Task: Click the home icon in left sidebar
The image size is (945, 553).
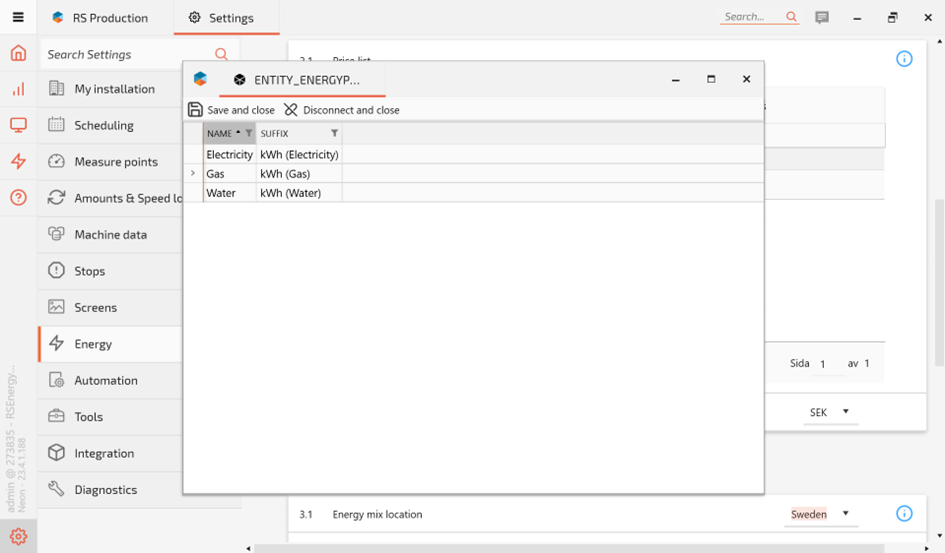Action: 18,54
